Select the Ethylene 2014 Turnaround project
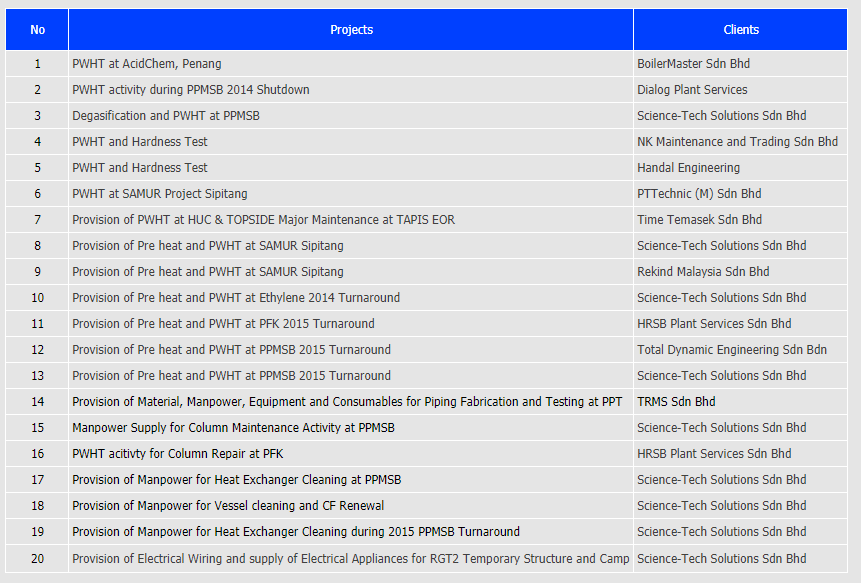861x583 pixels. [236, 298]
